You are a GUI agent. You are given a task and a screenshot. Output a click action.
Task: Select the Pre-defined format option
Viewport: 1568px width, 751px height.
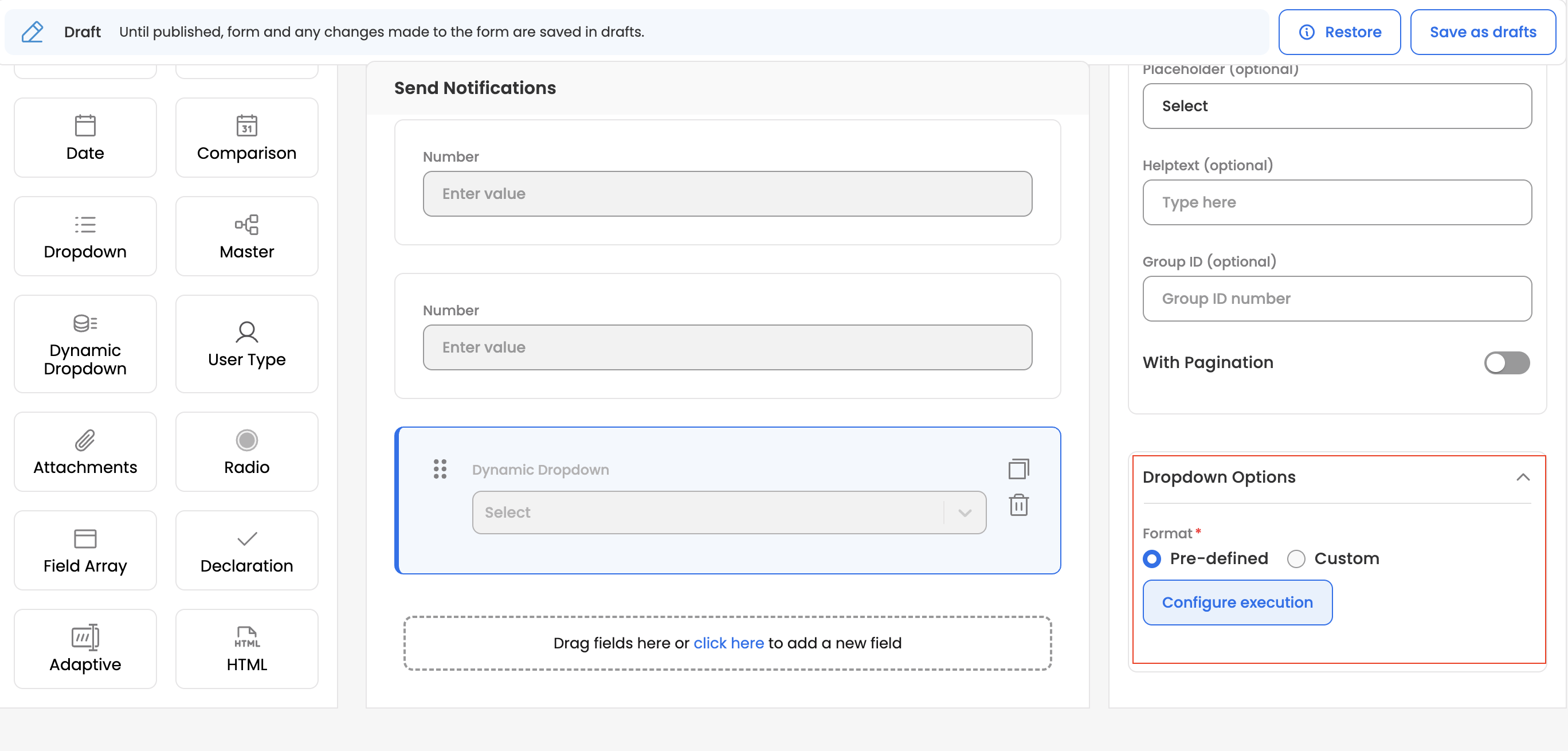point(1152,558)
